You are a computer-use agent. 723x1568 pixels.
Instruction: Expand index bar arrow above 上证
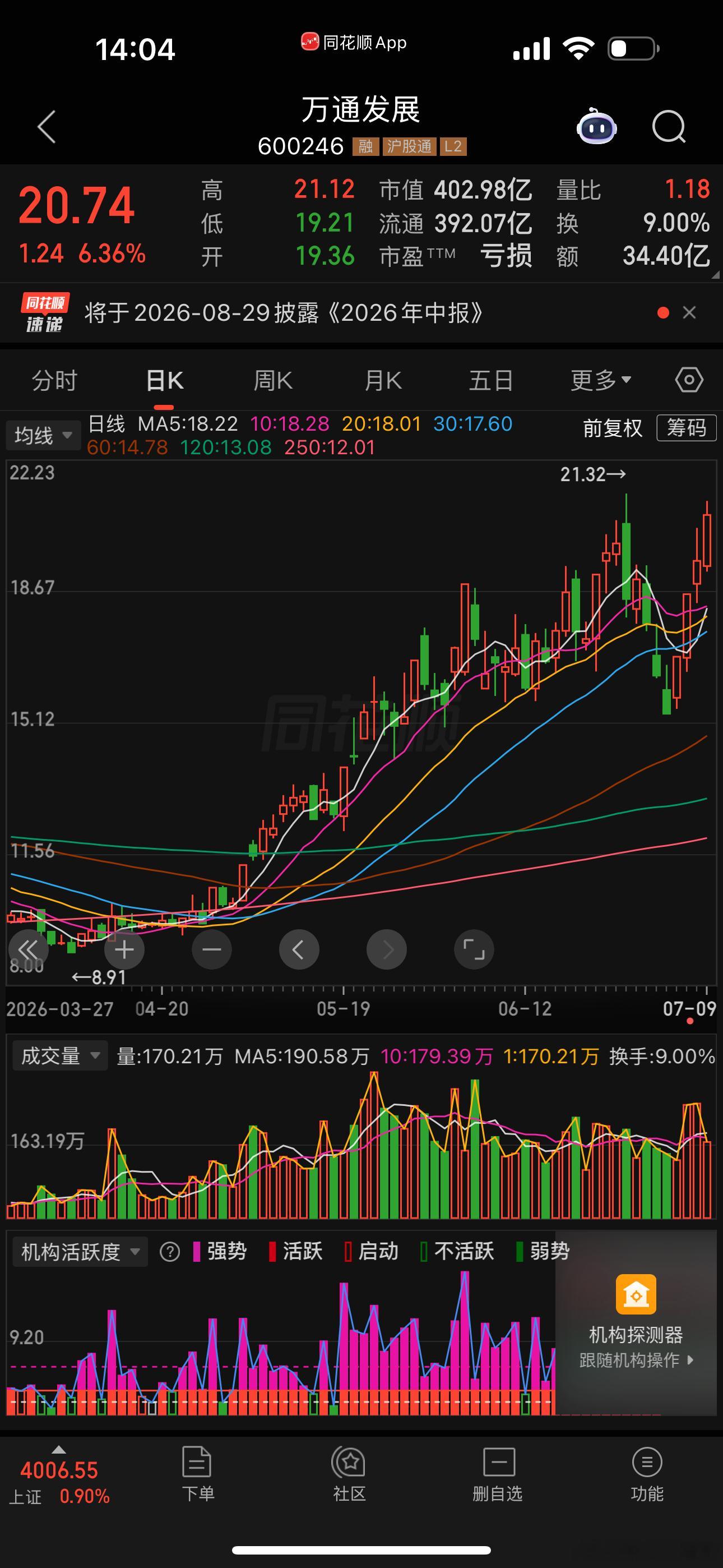click(58, 1449)
